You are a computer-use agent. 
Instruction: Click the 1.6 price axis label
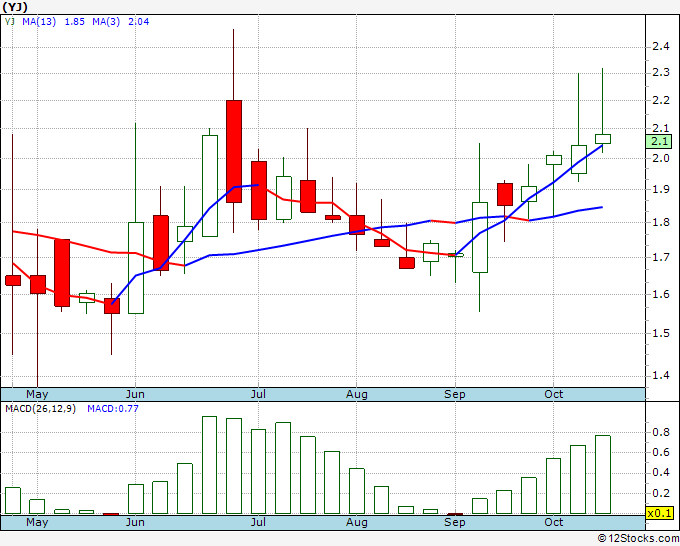(x=661, y=294)
